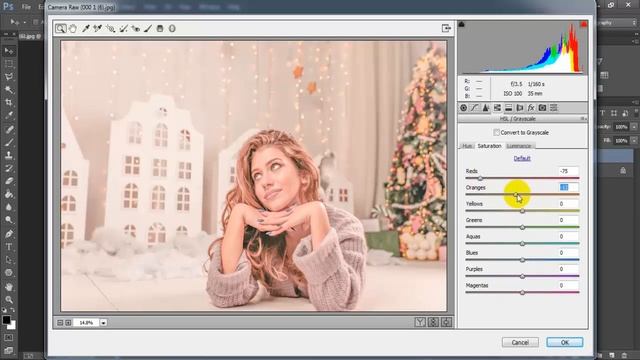640x360 pixels.
Task: Click the zoom percentage field
Action: pyautogui.click(x=86, y=323)
